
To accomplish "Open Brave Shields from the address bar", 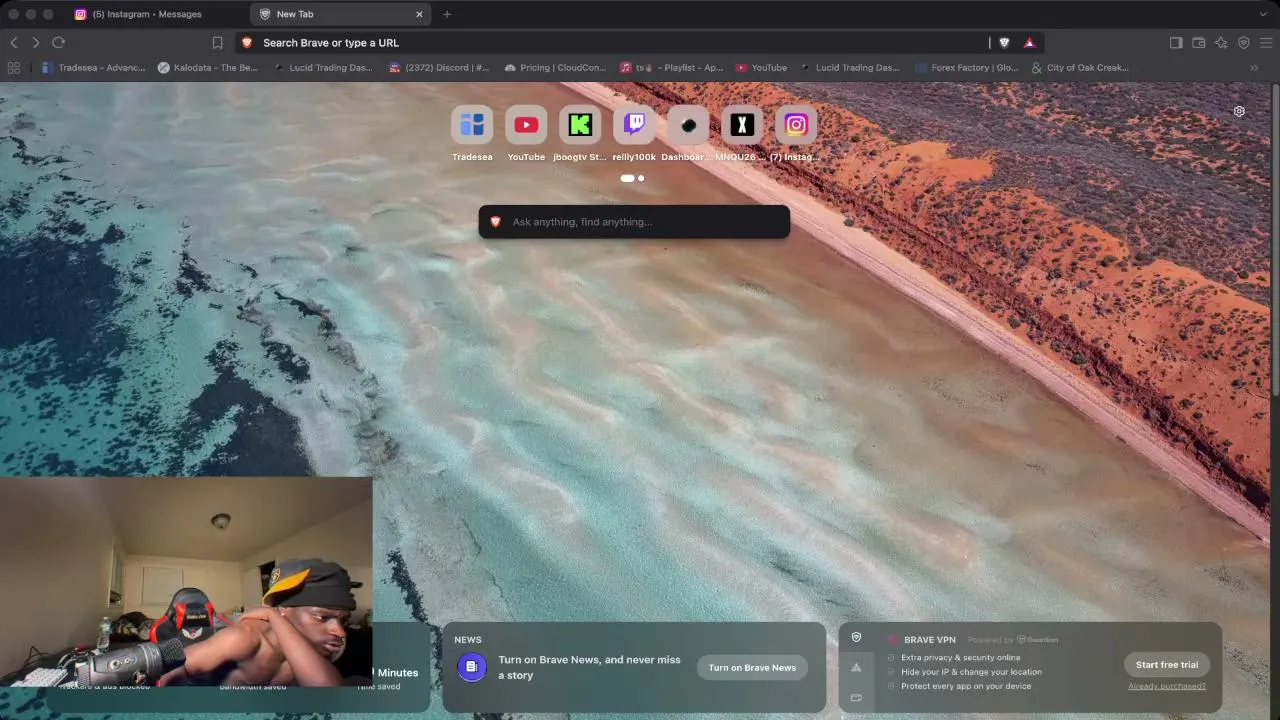I will coord(1004,42).
